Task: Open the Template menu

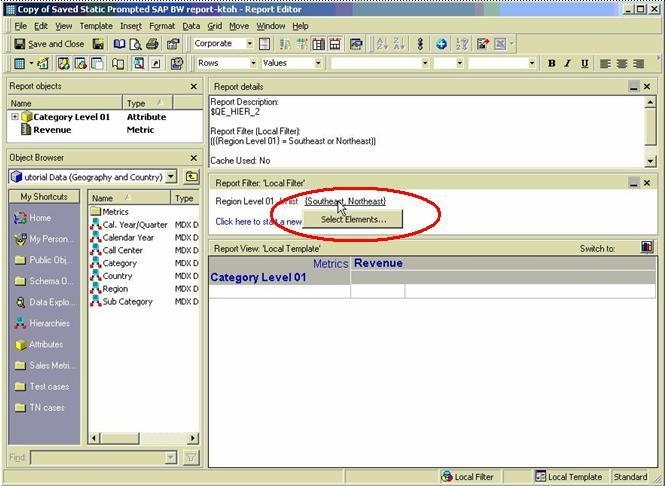Action: (x=96, y=26)
